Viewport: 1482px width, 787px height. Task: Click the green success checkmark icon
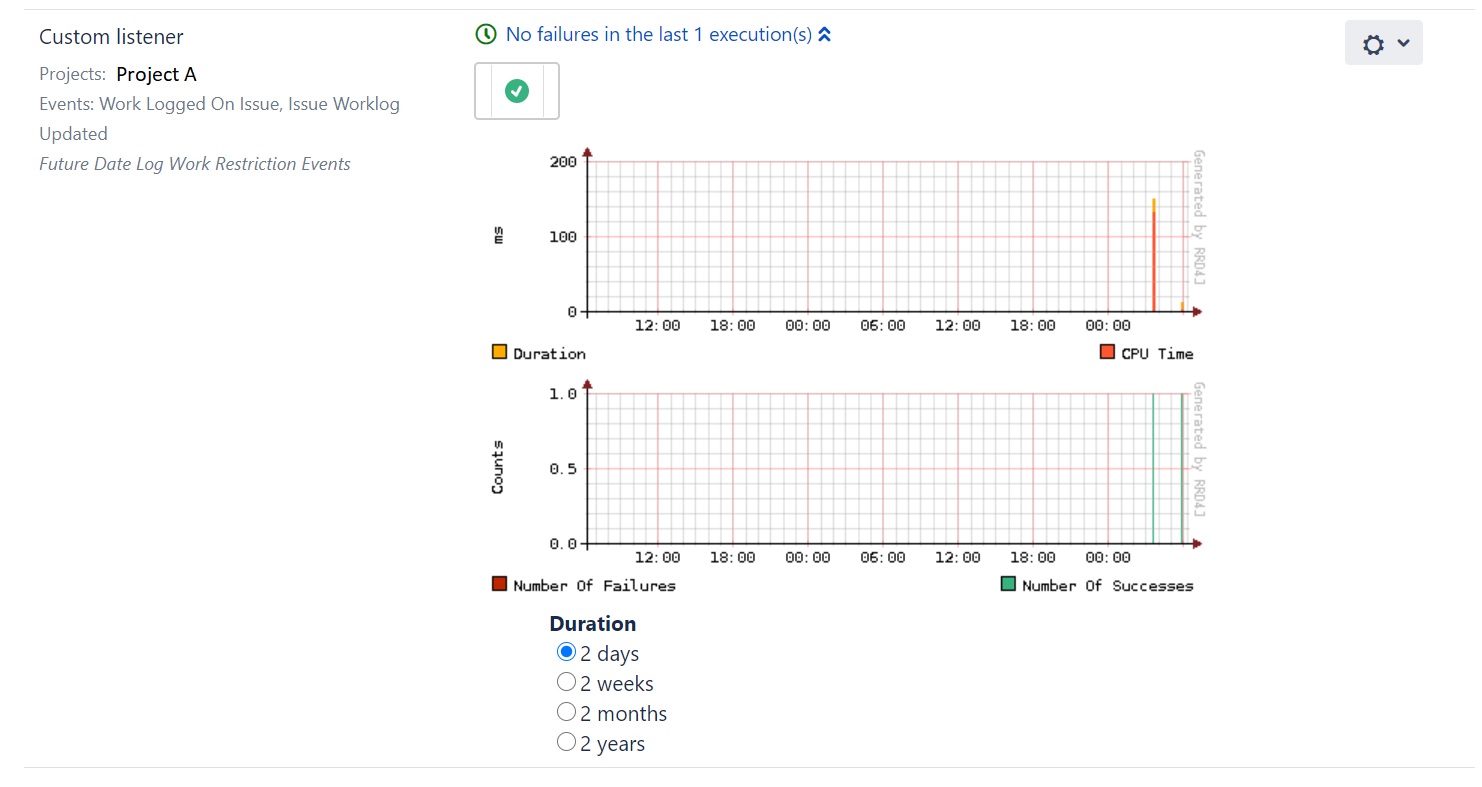tap(516, 91)
